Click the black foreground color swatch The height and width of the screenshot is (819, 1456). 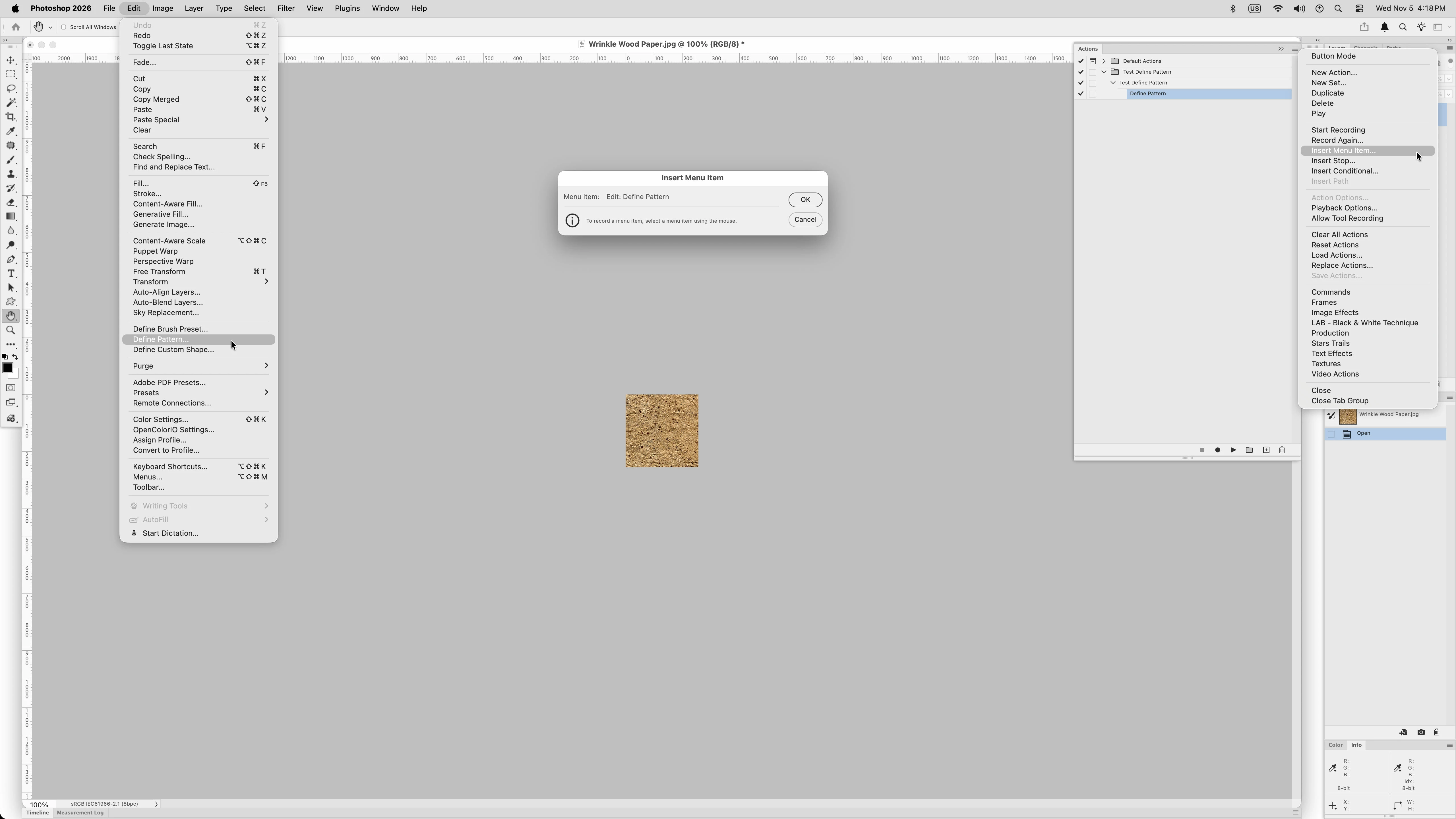pyautogui.click(x=7, y=368)
